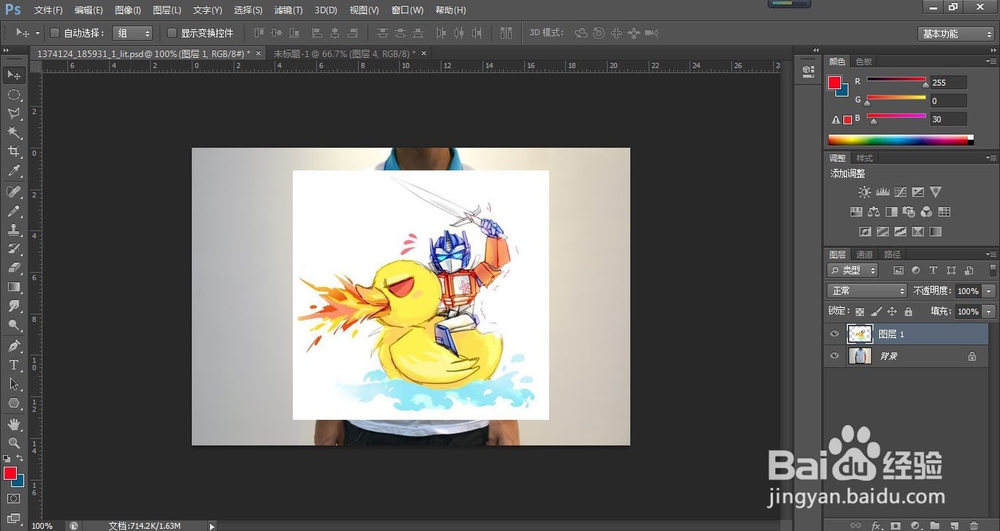1000x531 pixels.
Task: Add a Levels adjustment (histogram icon)
Action: coord(883,192)
